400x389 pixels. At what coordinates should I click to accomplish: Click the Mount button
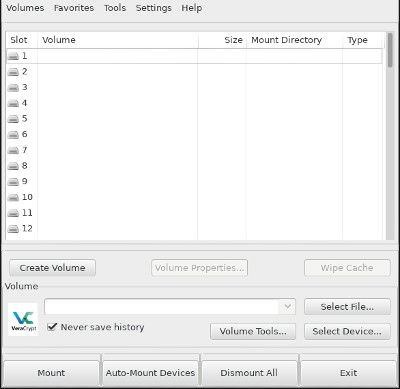pyautogui.click(x=51, y=372)
